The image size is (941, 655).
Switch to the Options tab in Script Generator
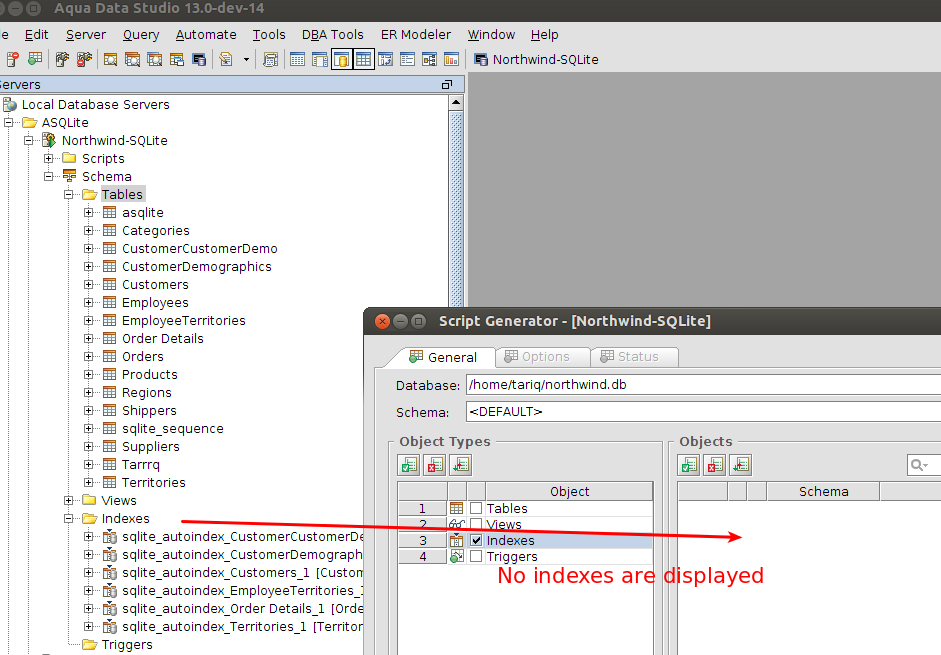tap(543, 357)
